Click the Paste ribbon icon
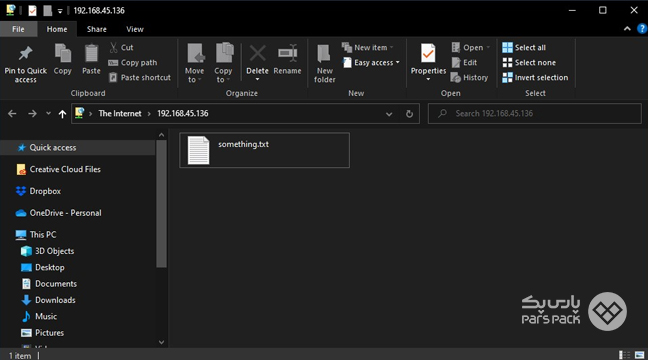Image resolution: width=648 pixels, height=360 pixels. click(x=91, y=54)
